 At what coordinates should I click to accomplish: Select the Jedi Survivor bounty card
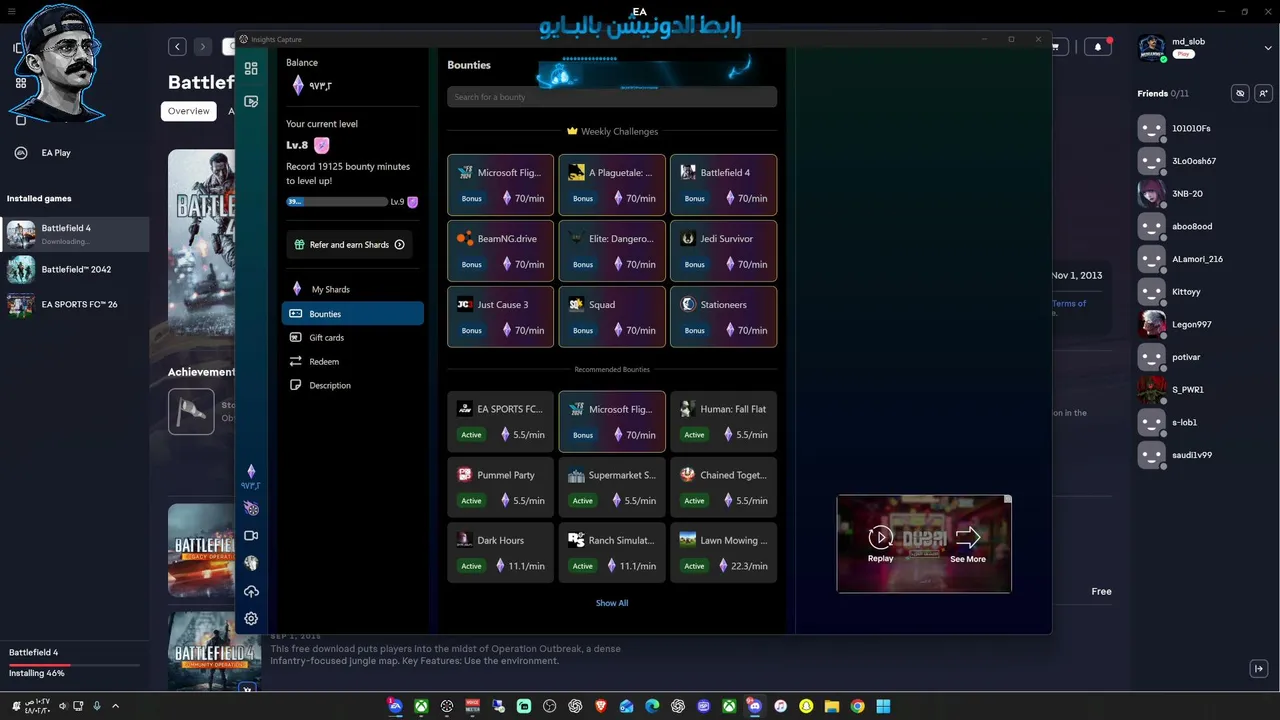click(x=723, y=251)
